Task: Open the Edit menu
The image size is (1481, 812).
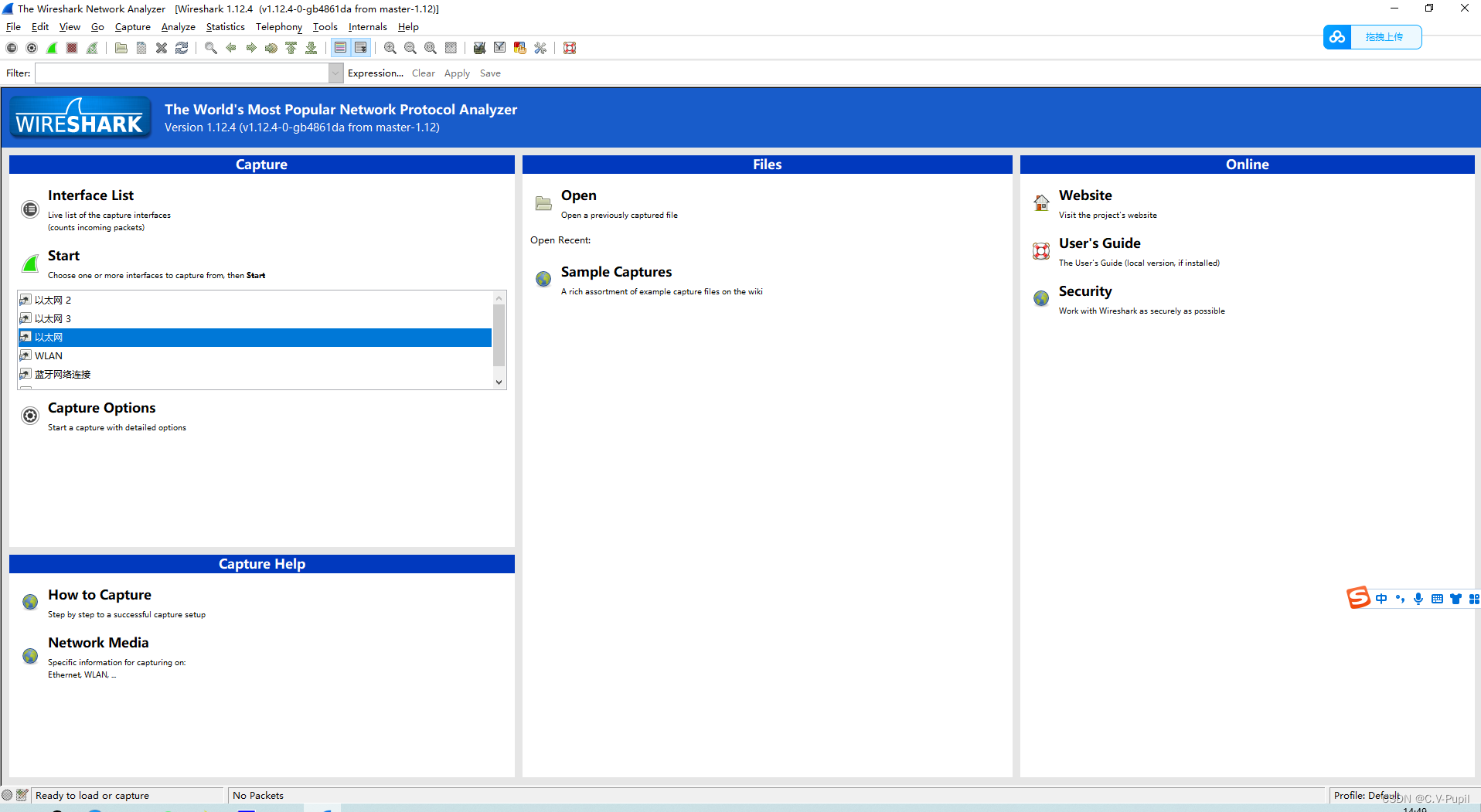Action: click(40, 27)
